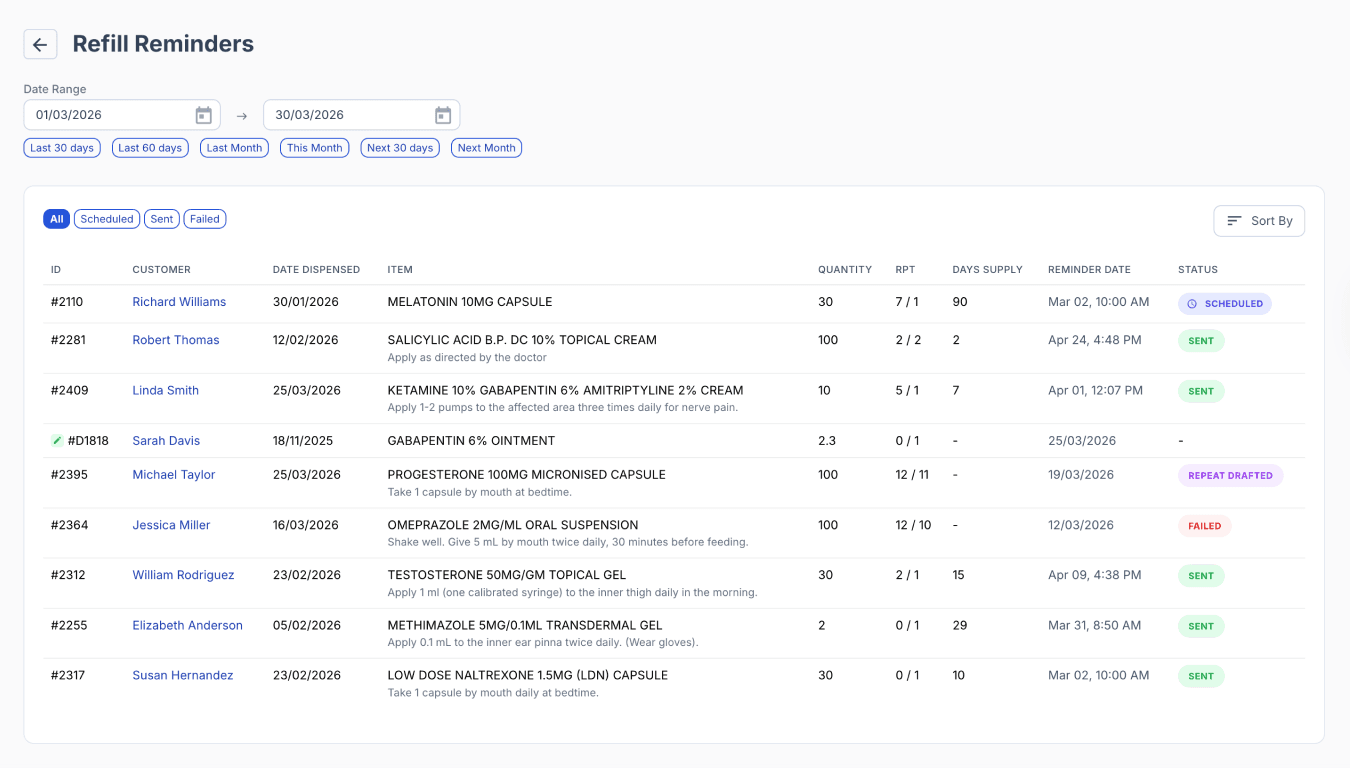Open customer Robert Thomas
The height and width of the screenshot is (768, 1350).
pyautogui.click(x=176, y=340)
